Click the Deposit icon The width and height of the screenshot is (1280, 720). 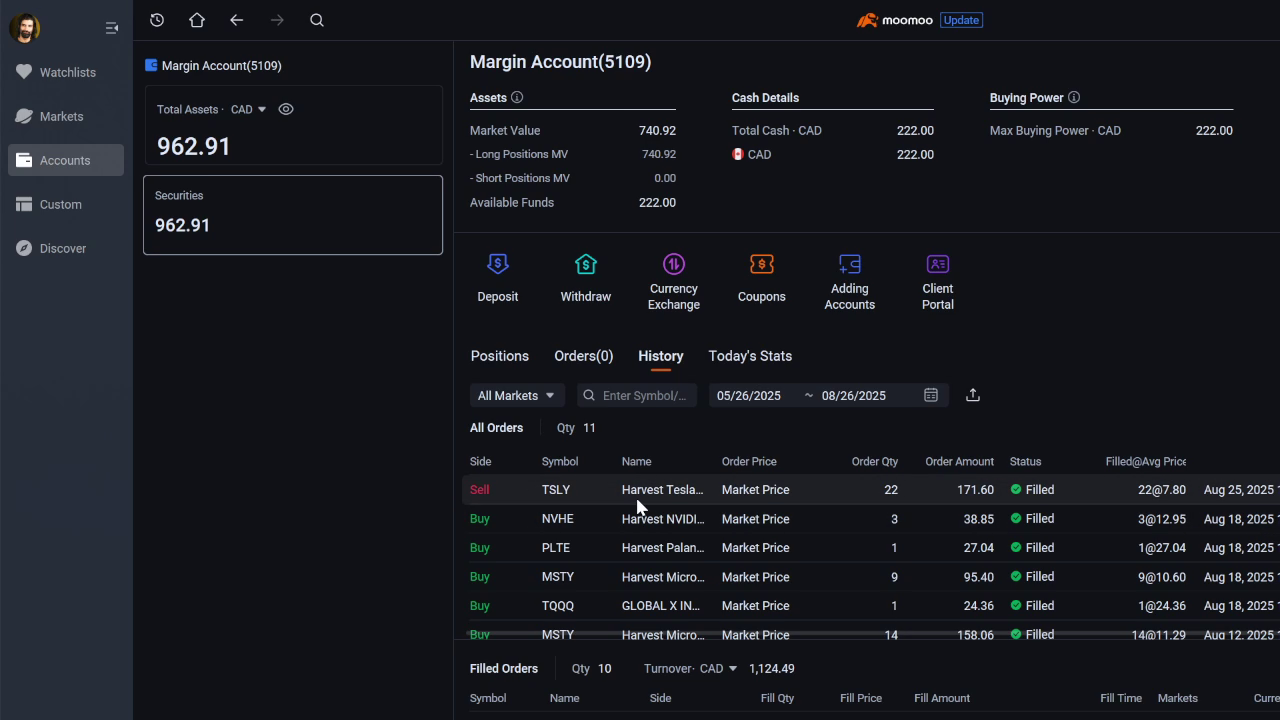[x=497, y=265]
